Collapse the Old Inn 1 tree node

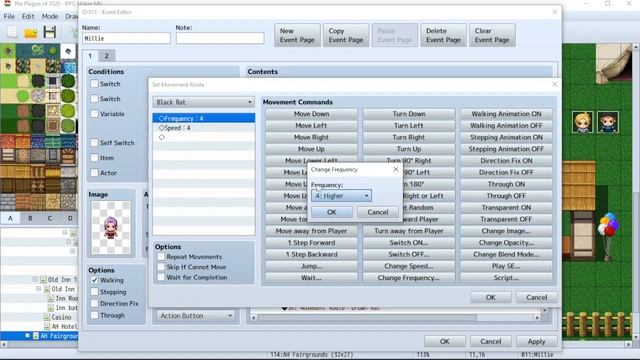[35, 280]
